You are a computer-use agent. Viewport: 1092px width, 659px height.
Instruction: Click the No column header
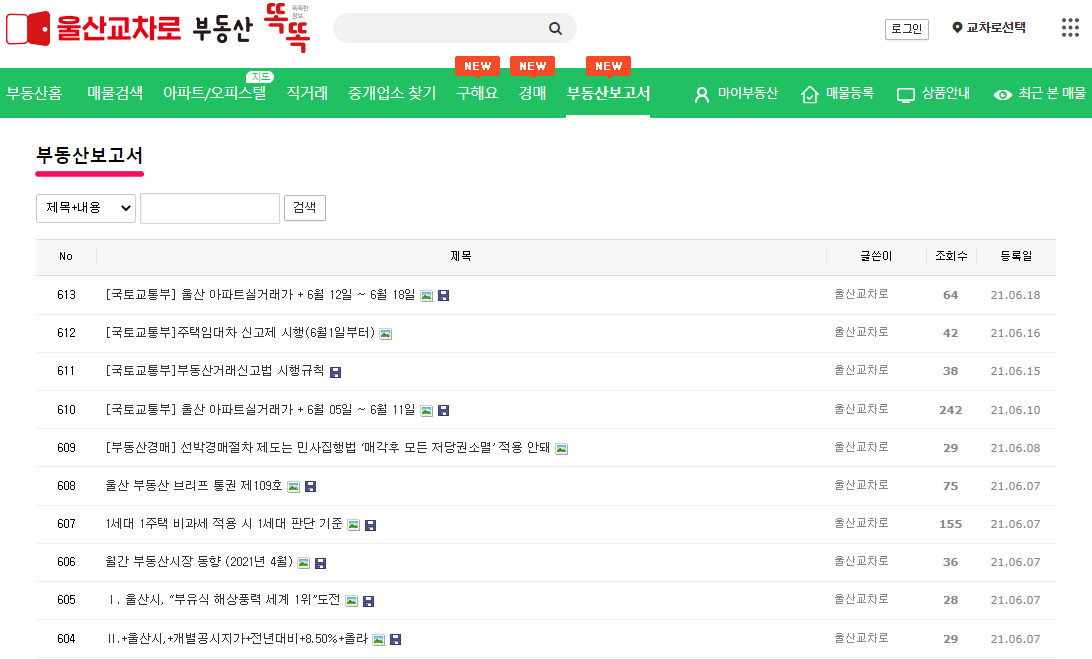[x=66, y=256]
